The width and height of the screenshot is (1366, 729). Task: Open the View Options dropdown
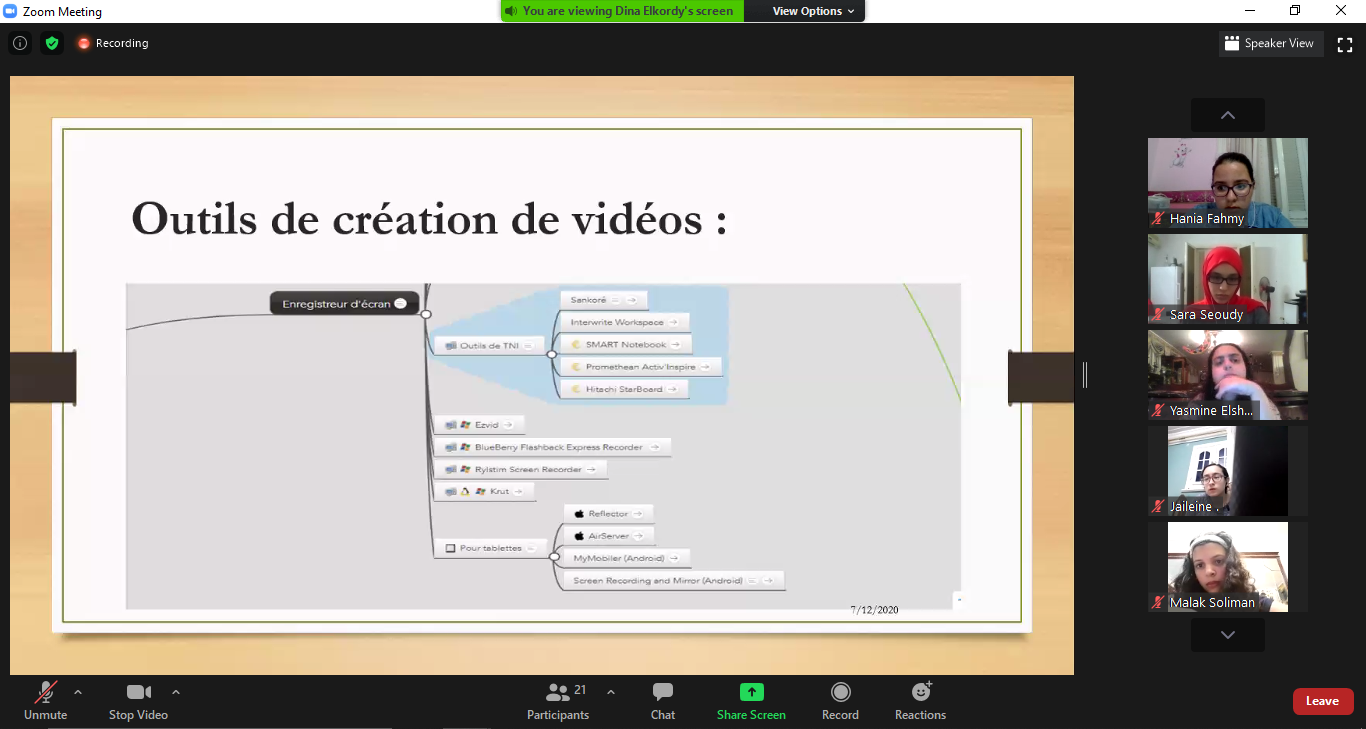point(813,11)
